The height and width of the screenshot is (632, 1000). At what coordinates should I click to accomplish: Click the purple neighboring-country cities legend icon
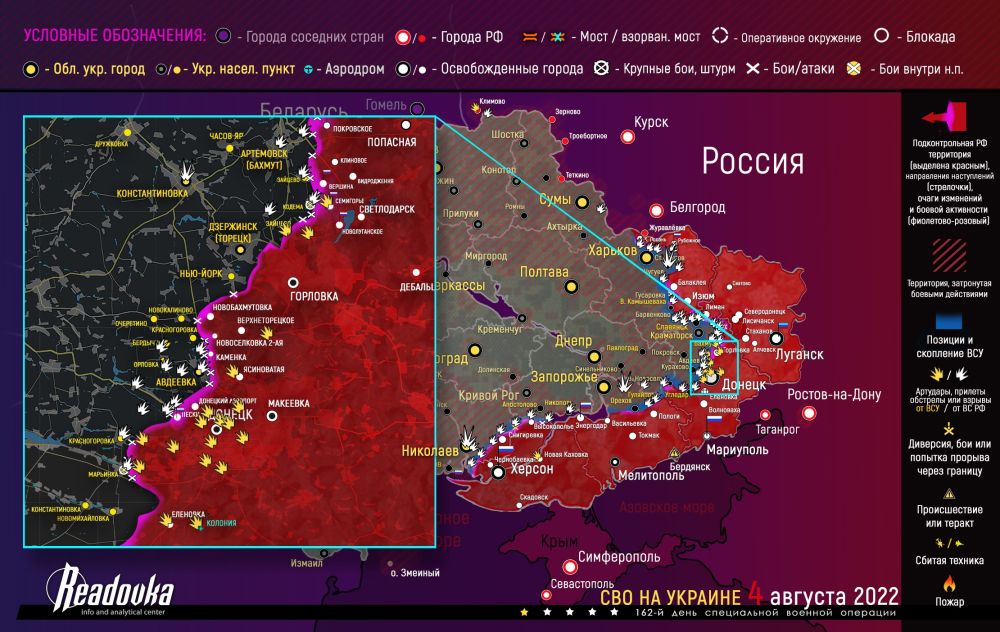tap(221, 36)
